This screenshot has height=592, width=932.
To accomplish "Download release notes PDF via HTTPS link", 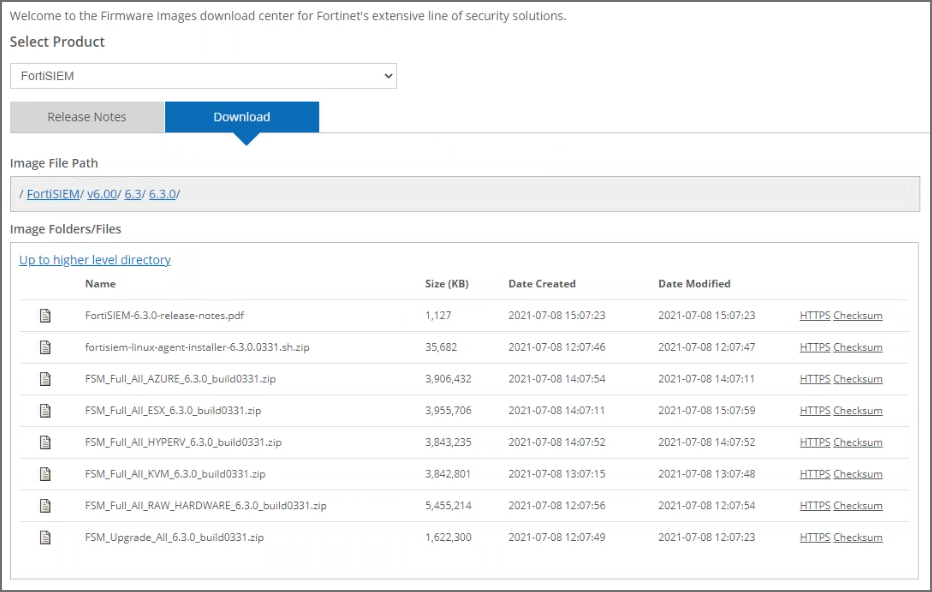I will [x=814, y=316].
